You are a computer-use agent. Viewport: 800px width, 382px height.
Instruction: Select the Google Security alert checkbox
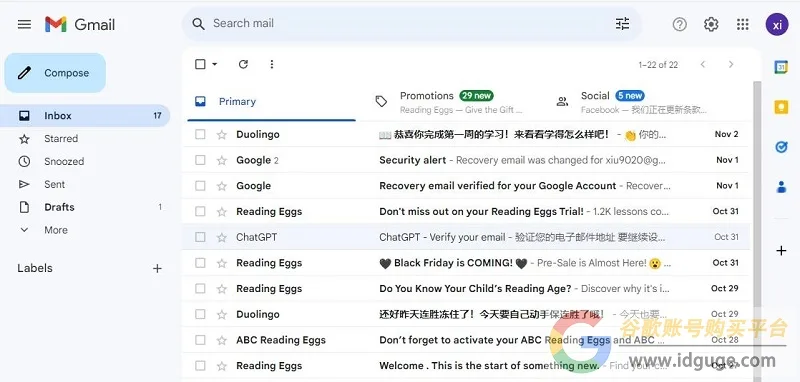tap(200, 160)
